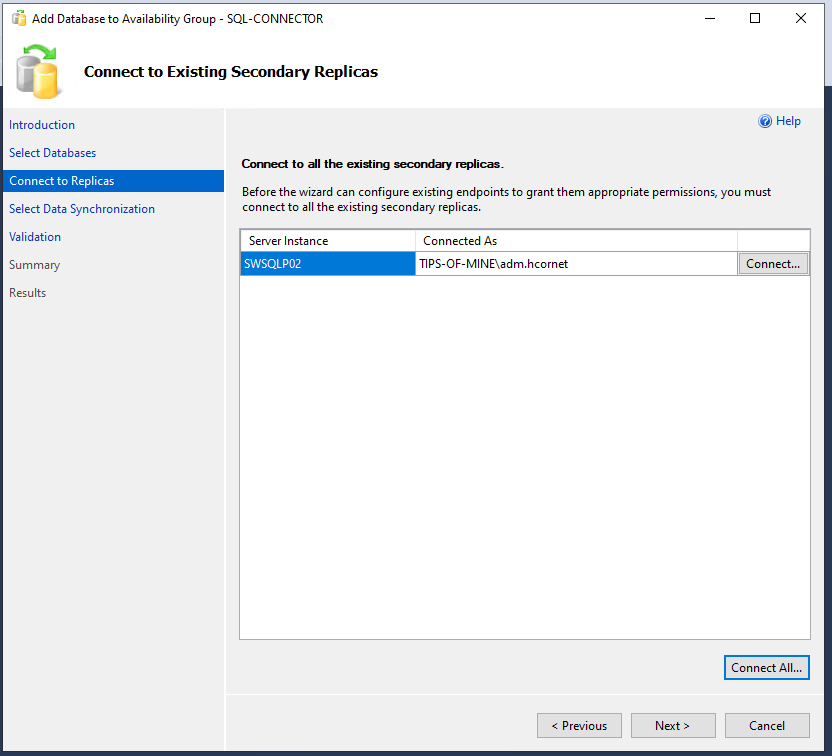Click the blue Help question mark icon
Viewport: 832px width, 756px height.
[765, 121]
